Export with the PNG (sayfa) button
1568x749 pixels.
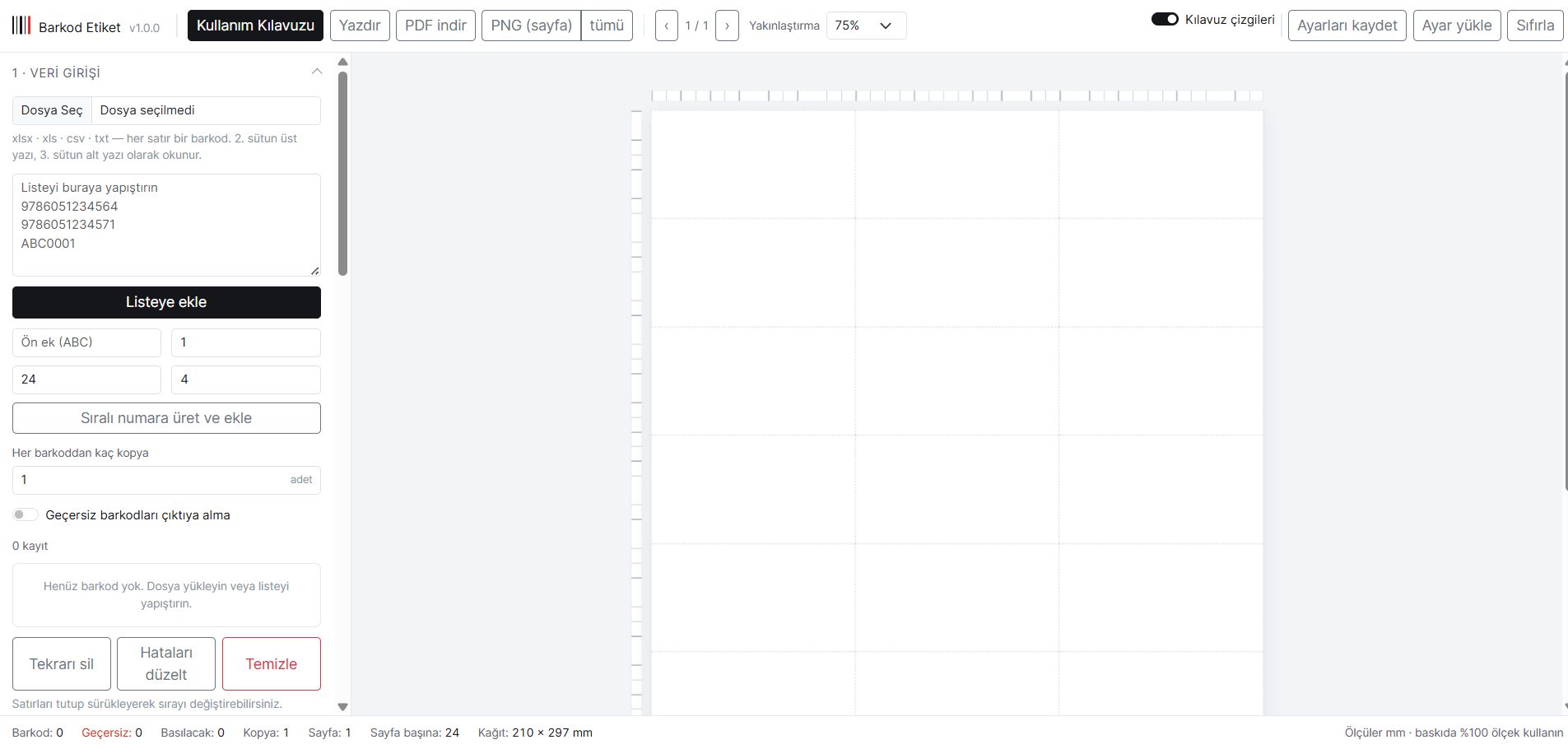(531, 26)
